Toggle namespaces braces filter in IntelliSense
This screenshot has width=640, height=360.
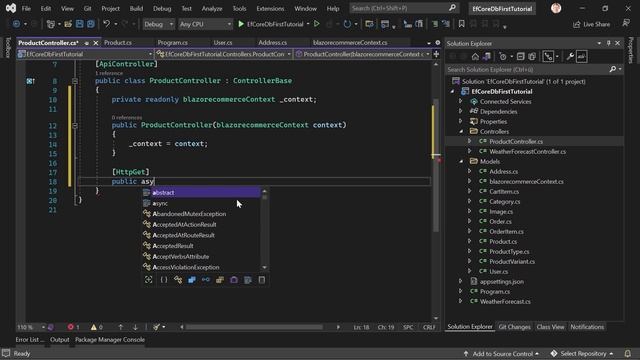coord(164,280)
